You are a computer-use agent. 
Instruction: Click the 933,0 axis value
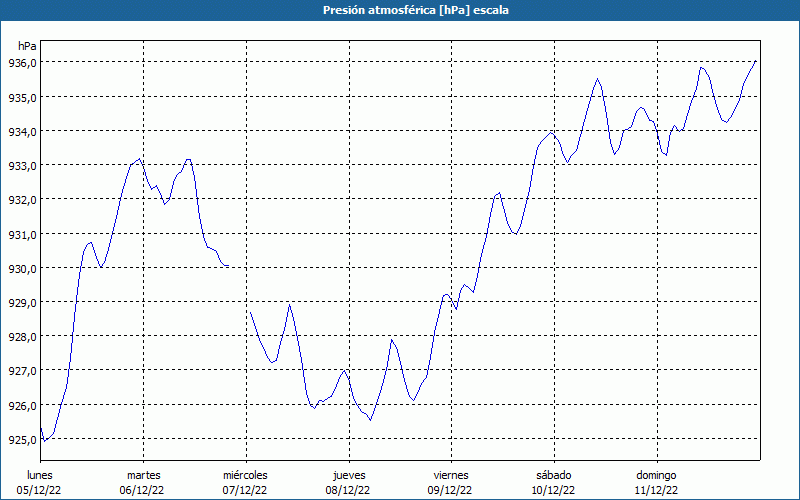[22, 166]
